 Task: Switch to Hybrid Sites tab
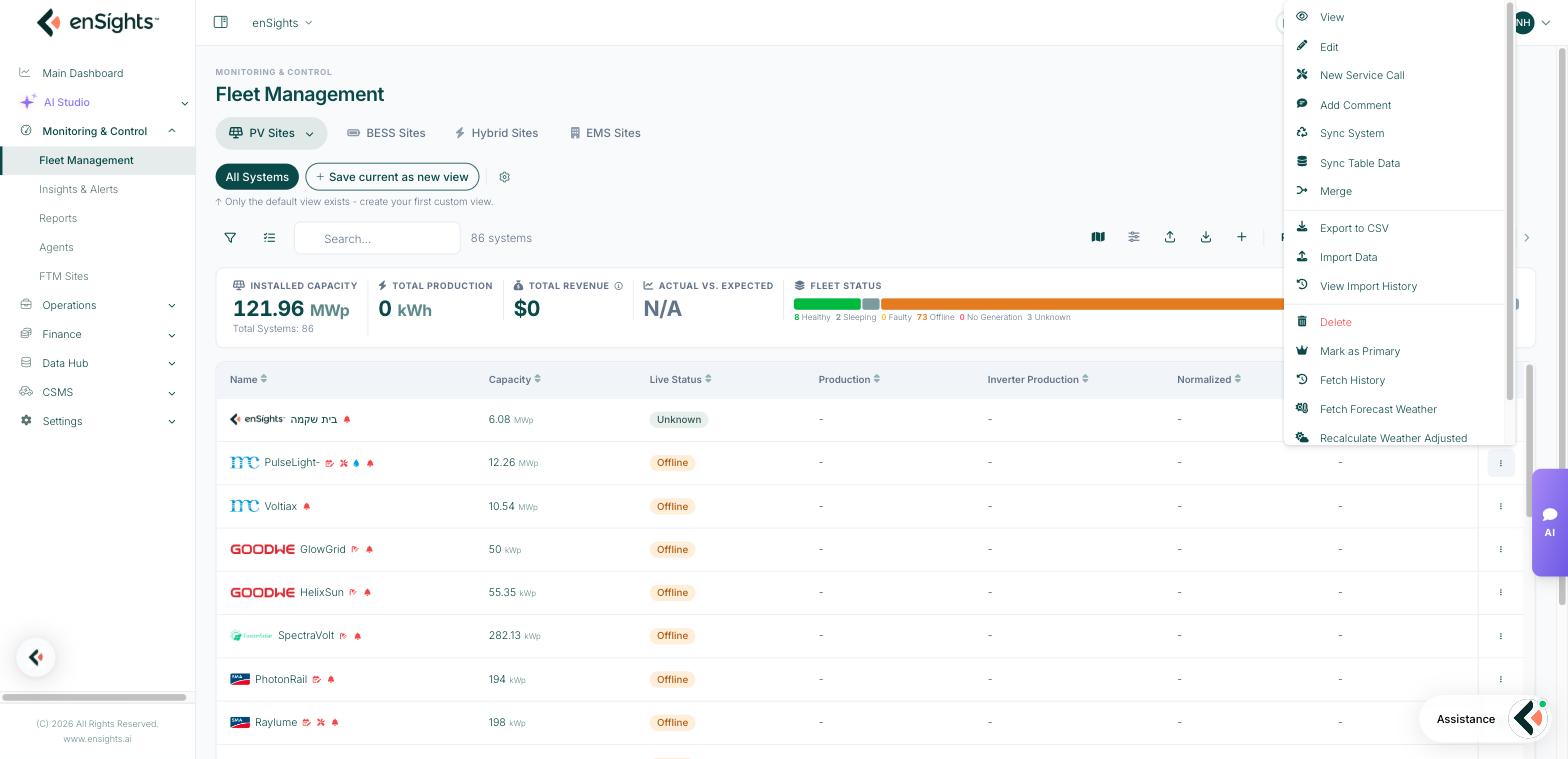click(496, 133)
